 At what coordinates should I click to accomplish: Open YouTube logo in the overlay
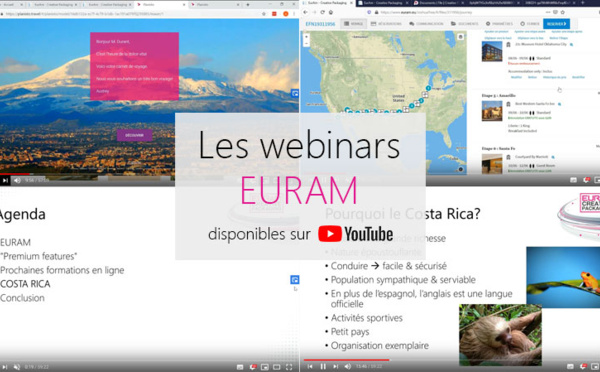[x=355, y=234]
